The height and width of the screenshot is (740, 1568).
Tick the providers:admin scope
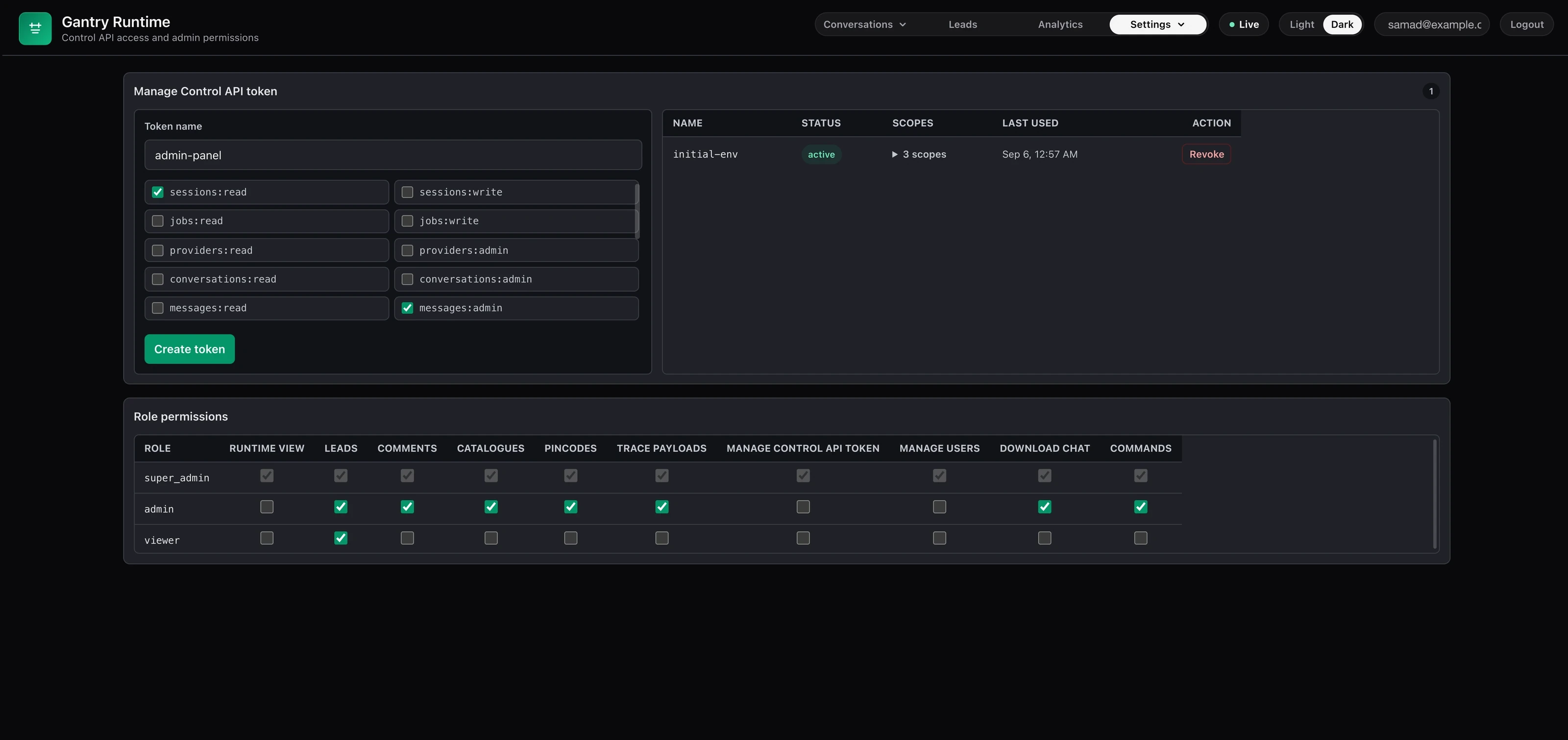tap(407, 250)
